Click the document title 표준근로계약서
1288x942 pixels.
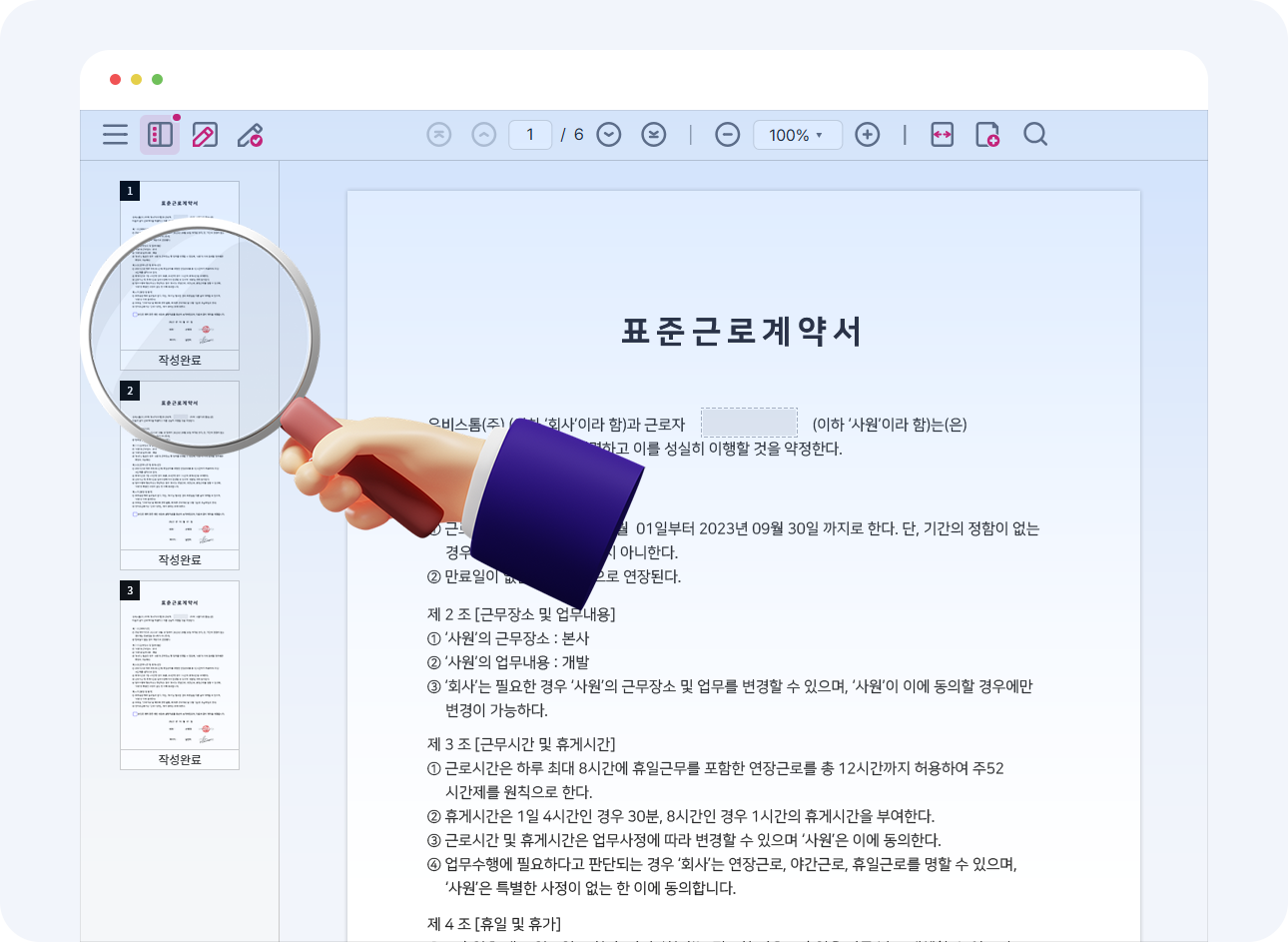pos(742,332)
